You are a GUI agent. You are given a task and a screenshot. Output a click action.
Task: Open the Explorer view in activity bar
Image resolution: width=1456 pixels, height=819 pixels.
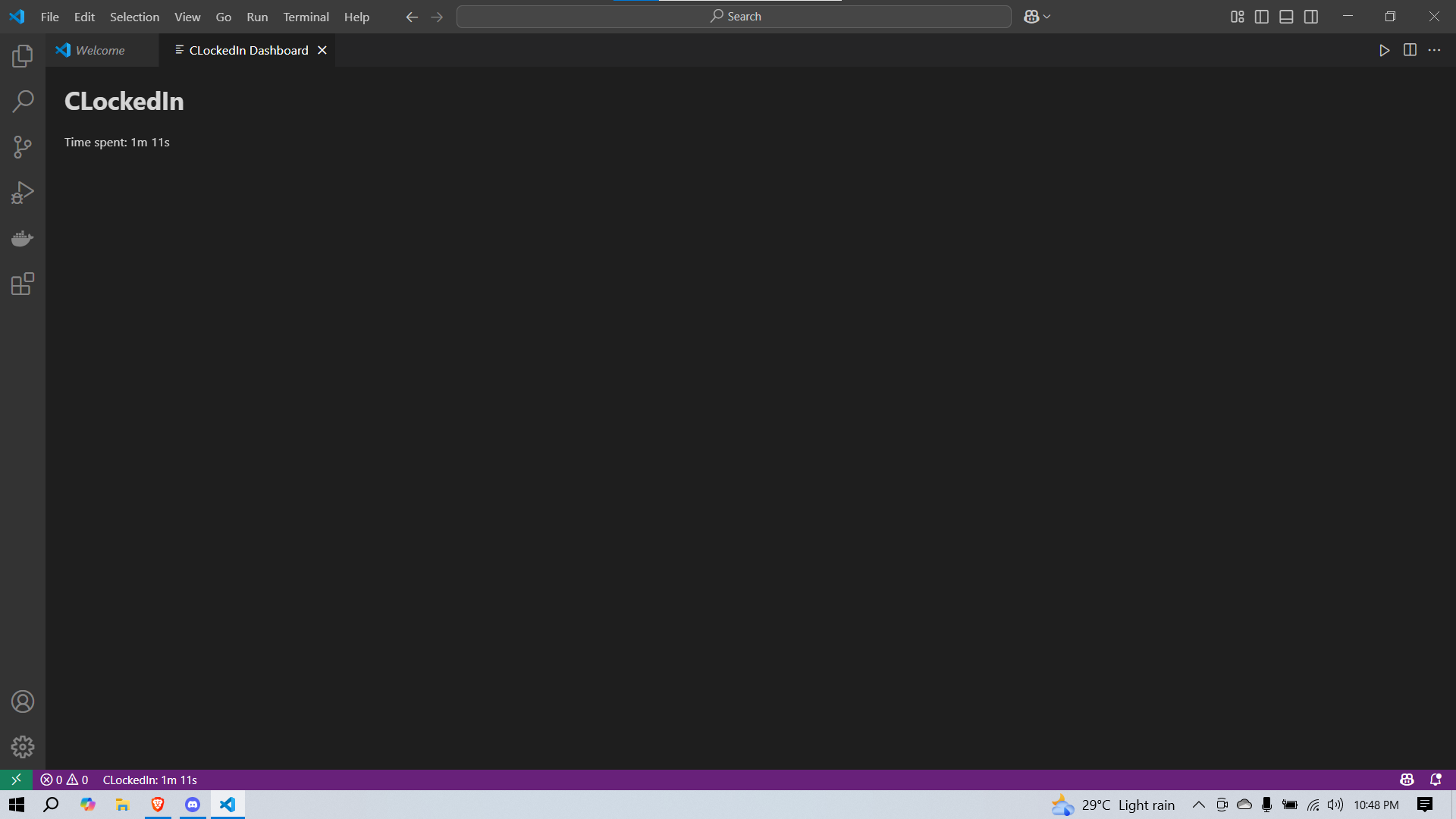tap(23, 55)
